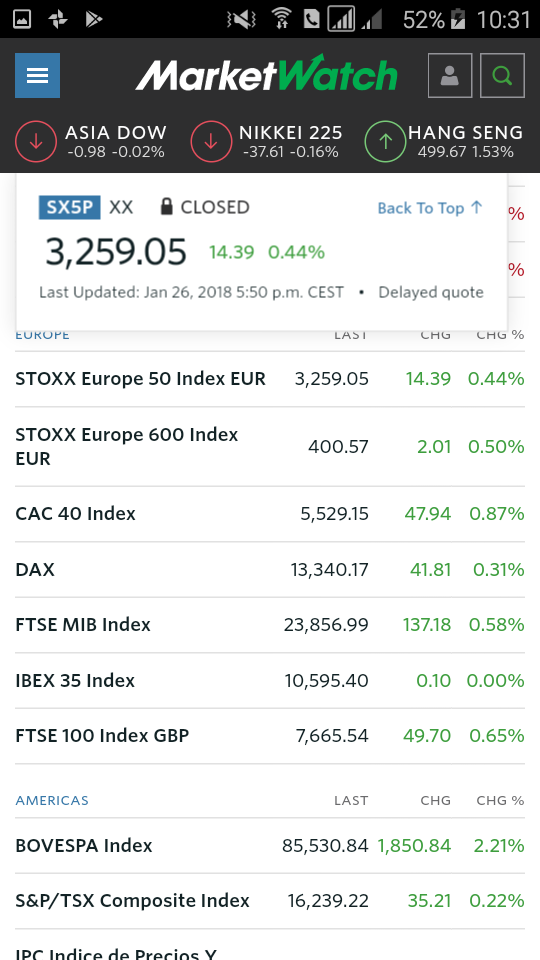Tap the Google Play notification icon
The width and height of the screenshot is (540, 960).
(93, 20)
